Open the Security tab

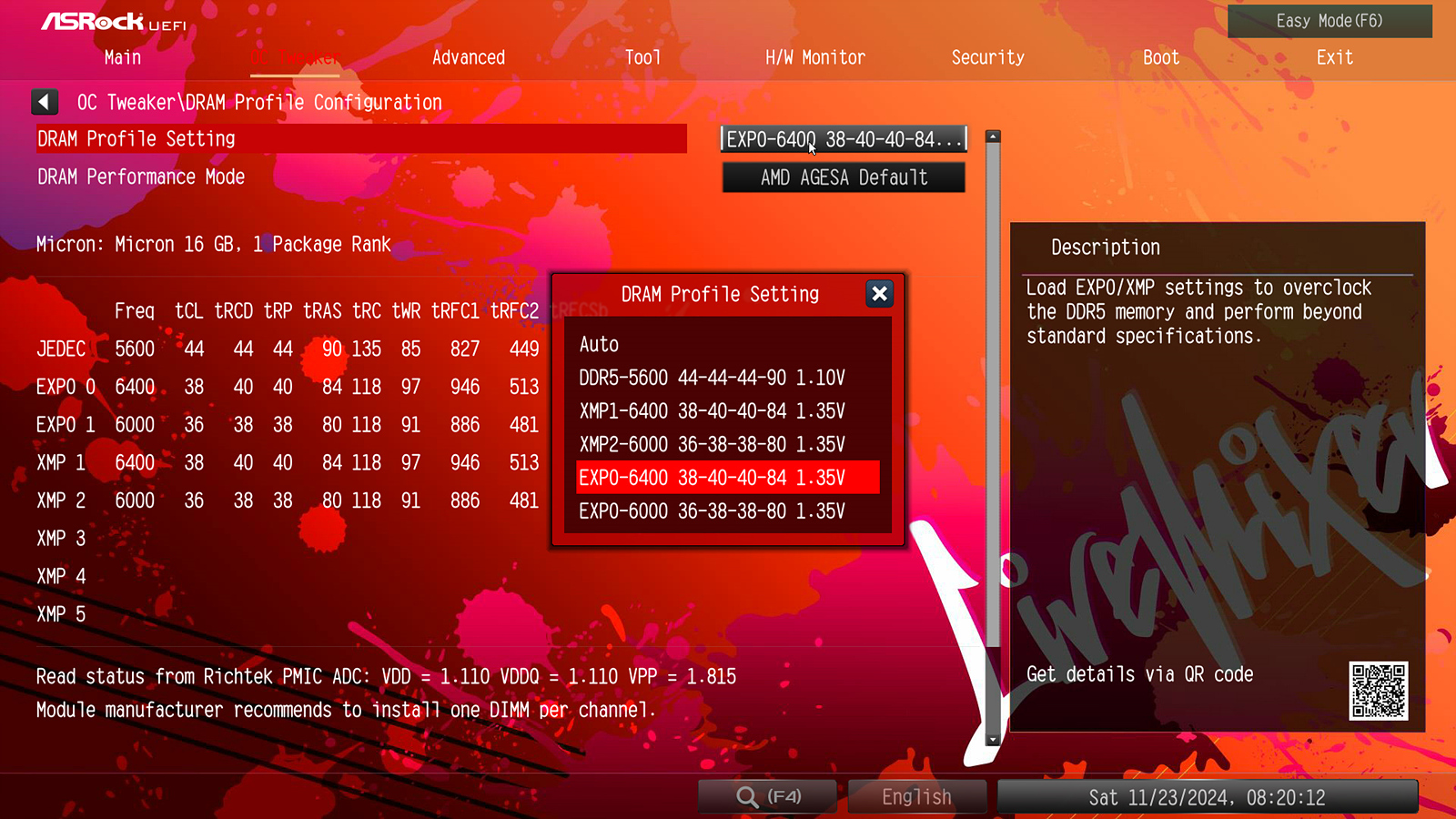point(988,57)
